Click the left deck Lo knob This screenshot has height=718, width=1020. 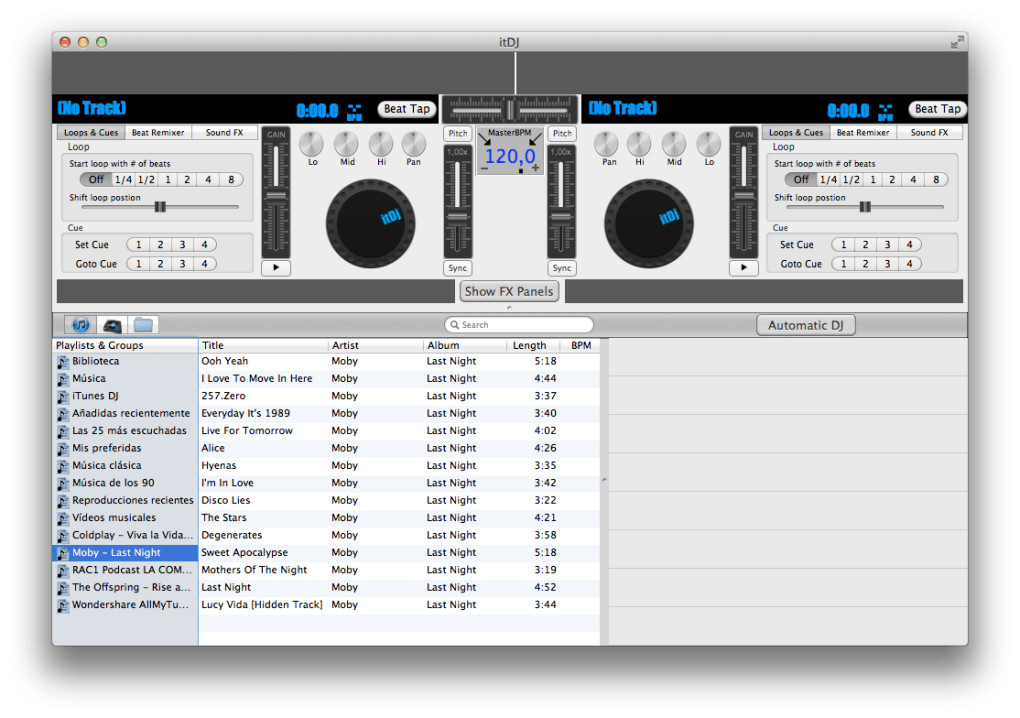[312, 144]
